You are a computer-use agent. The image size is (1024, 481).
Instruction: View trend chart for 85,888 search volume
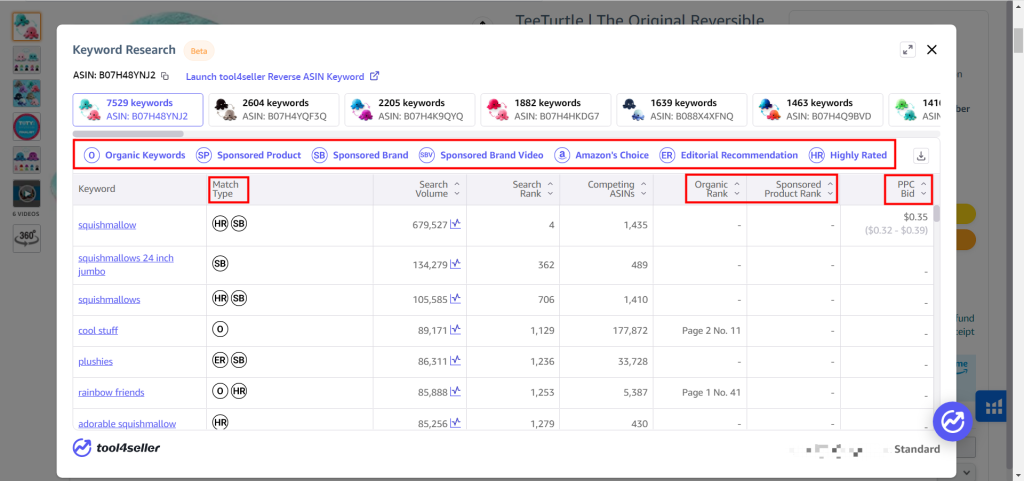coord(456,392)
